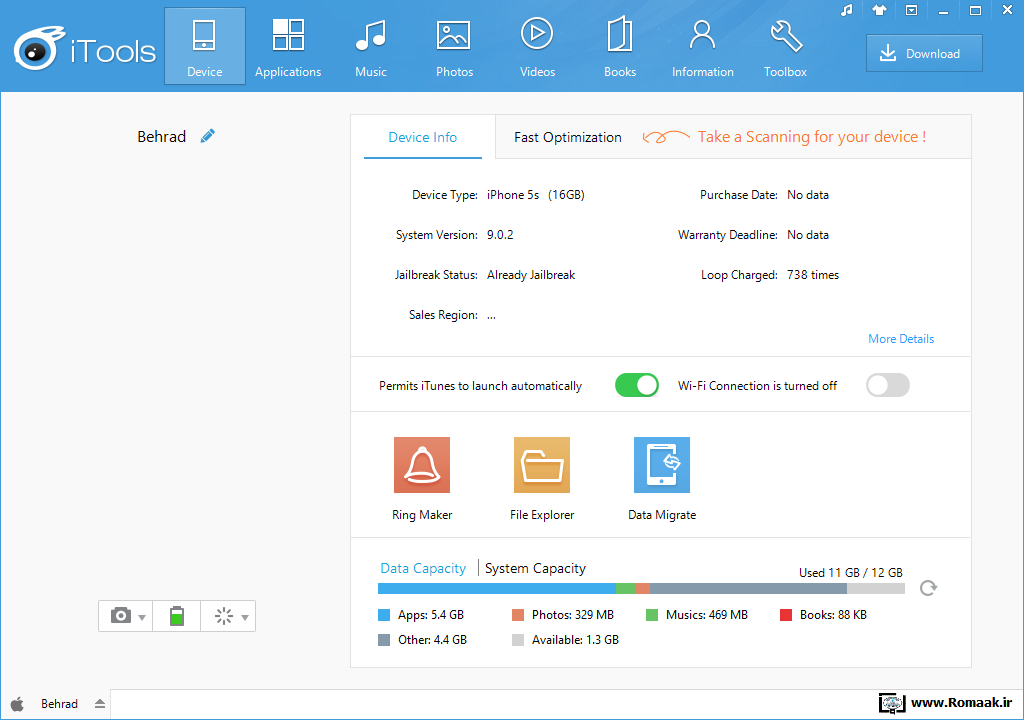This screenshot has height=720, width=1024.
Task: Click the 'Photos: 329 MB' legend text
Action: [x=573, y=615]
